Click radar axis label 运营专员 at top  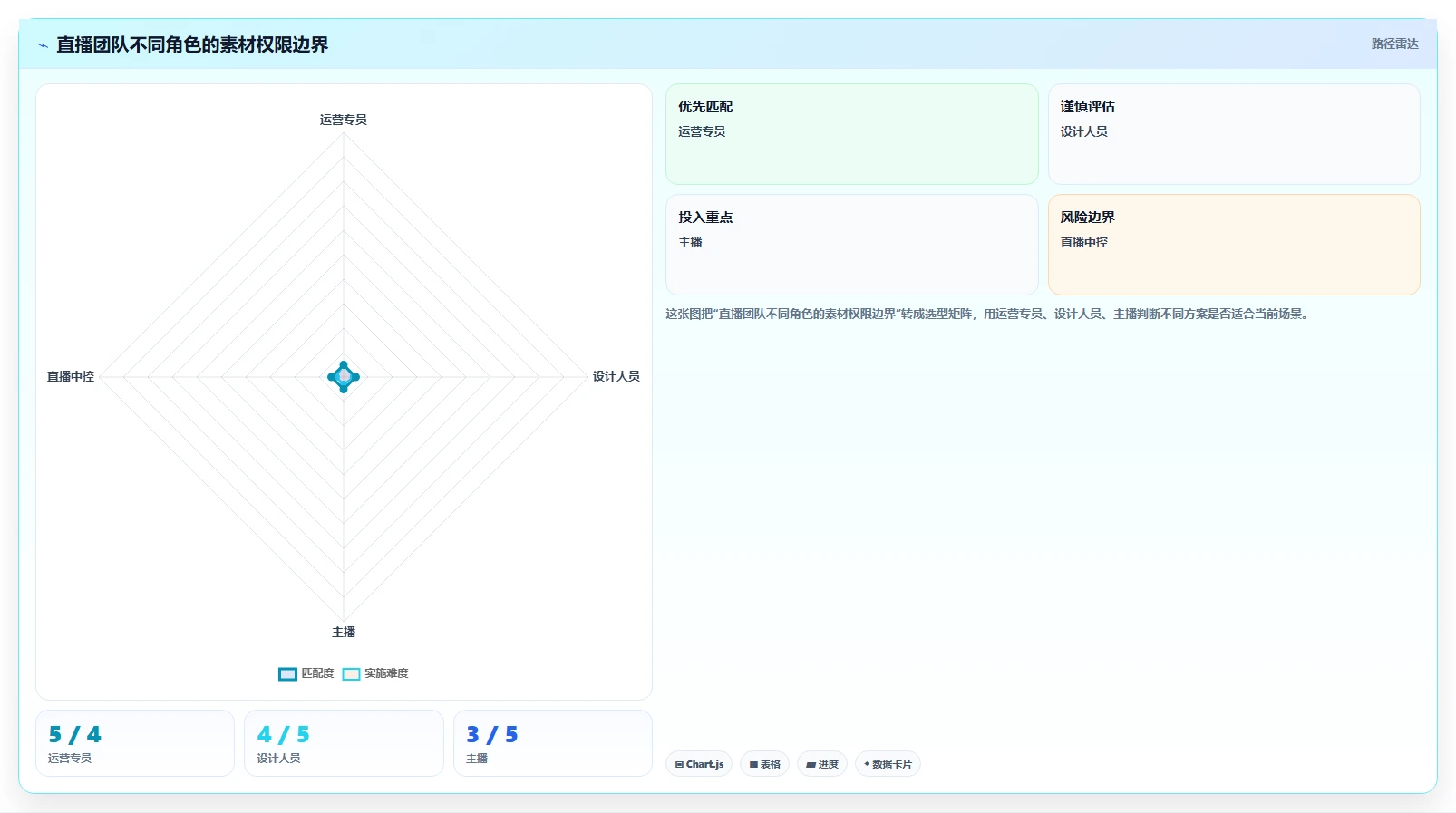tap(344, 120)
